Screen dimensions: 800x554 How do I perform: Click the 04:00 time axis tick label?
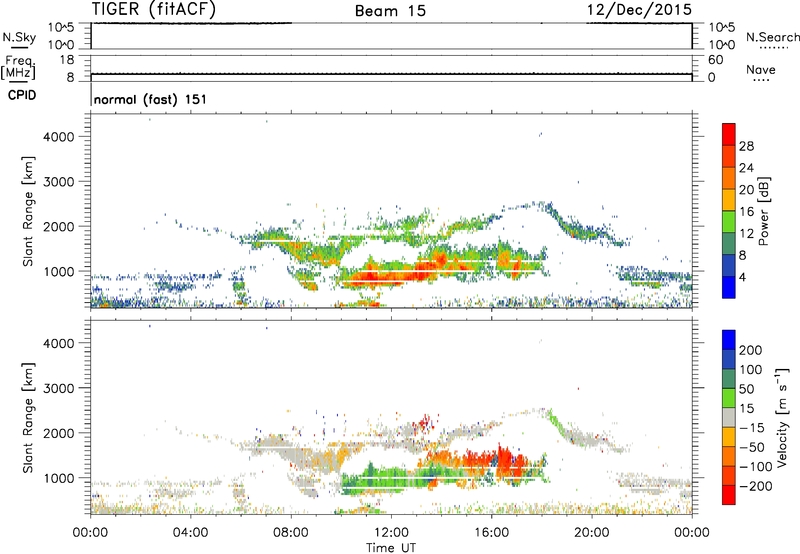(190, 533)
